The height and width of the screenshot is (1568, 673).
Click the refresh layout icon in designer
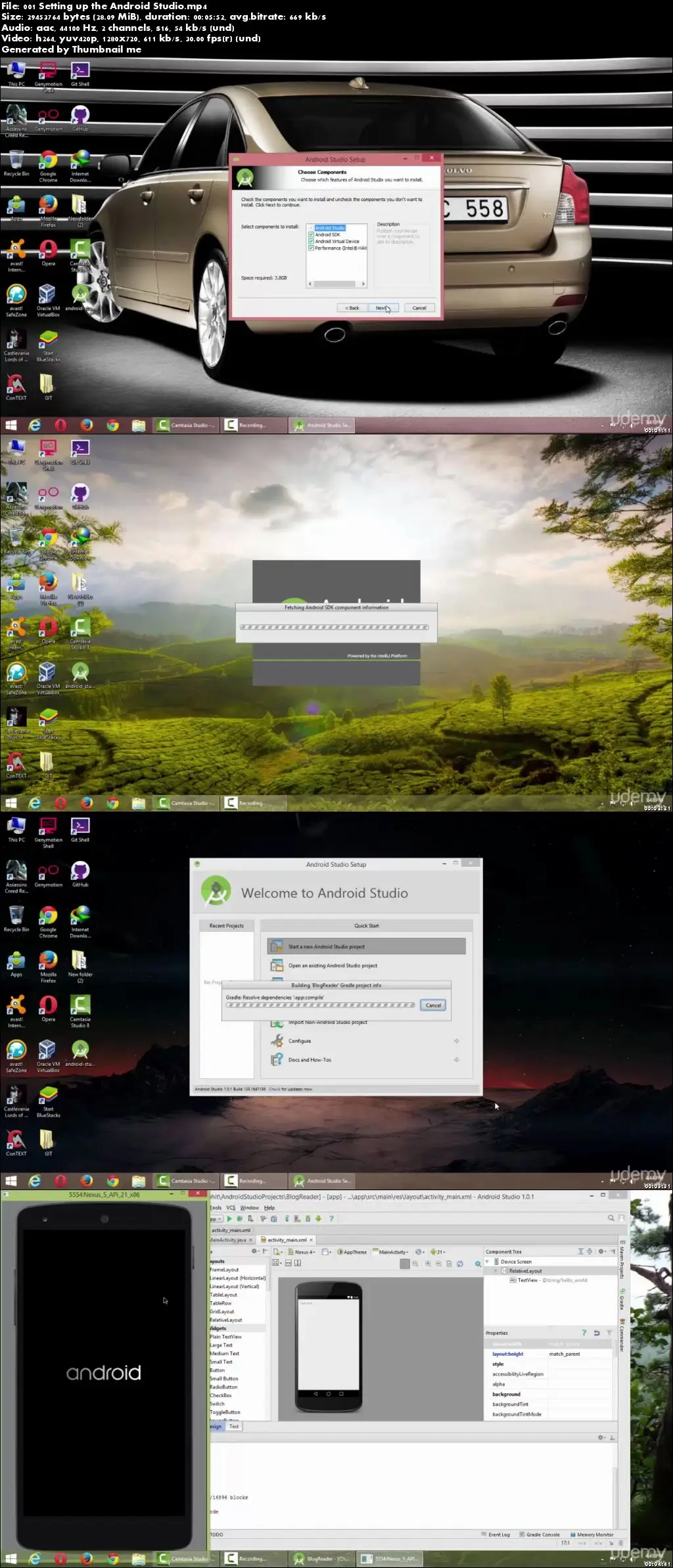(459, 1264)
